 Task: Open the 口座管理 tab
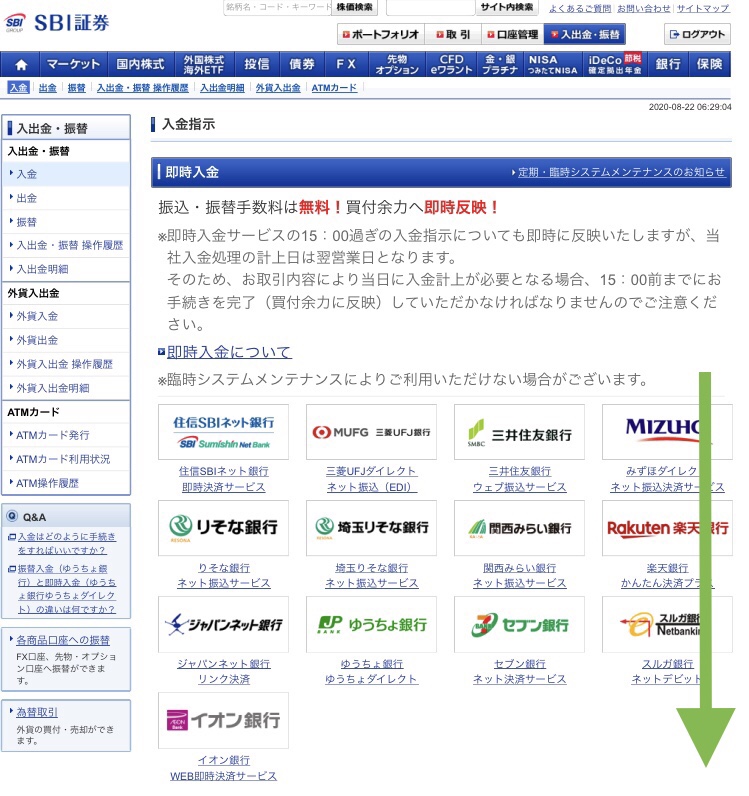pyautogui.click(x=512, y=35)
